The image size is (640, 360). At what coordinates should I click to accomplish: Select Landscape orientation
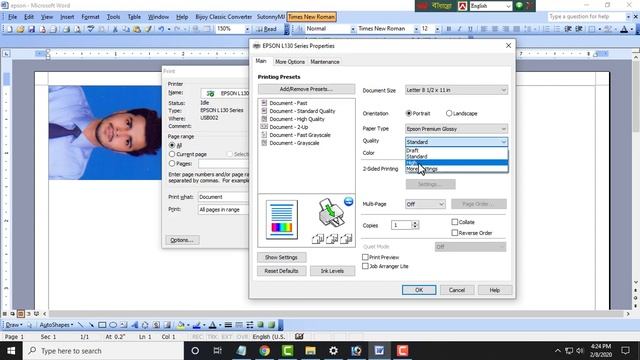coord(449,113)
